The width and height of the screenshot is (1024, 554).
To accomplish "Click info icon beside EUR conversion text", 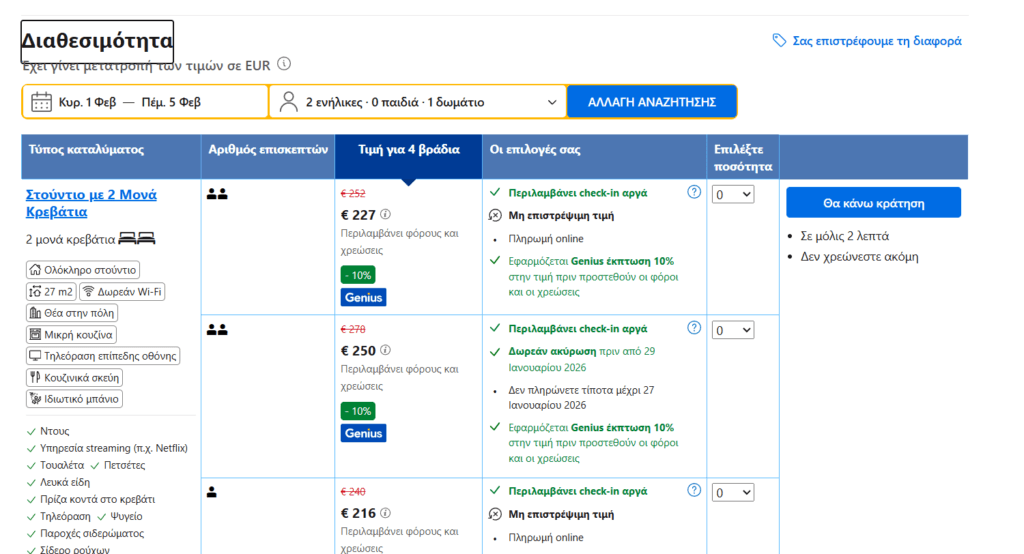I will [284, 64].
